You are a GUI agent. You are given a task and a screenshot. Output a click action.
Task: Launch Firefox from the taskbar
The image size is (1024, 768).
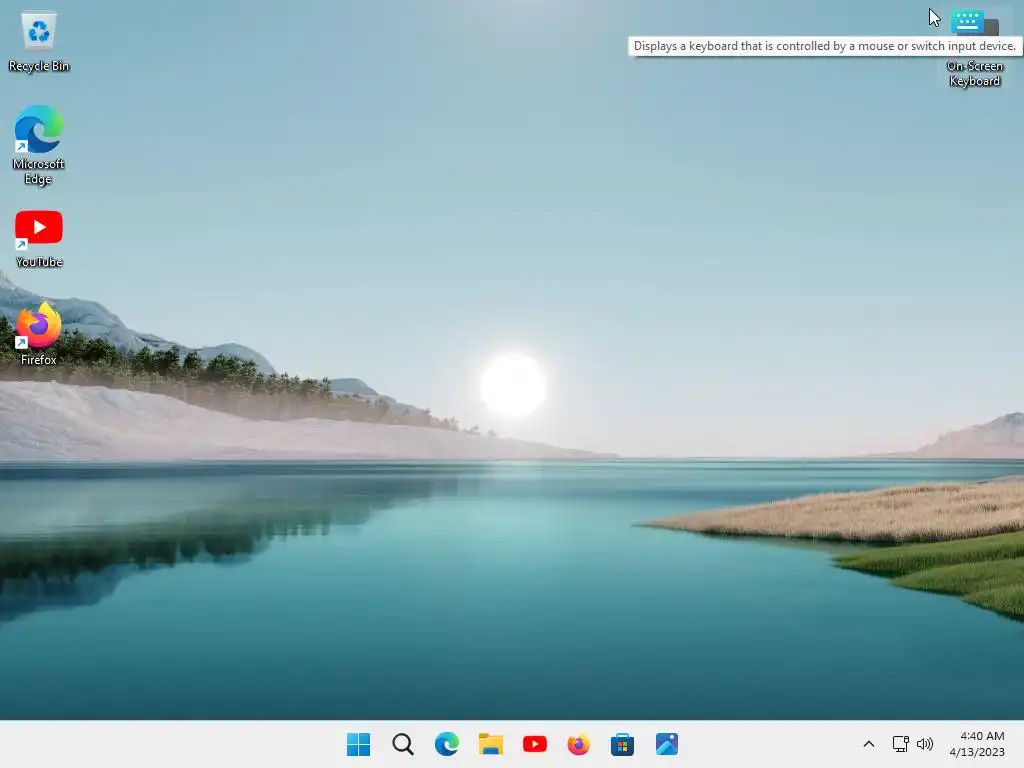[x=579, y=744]
